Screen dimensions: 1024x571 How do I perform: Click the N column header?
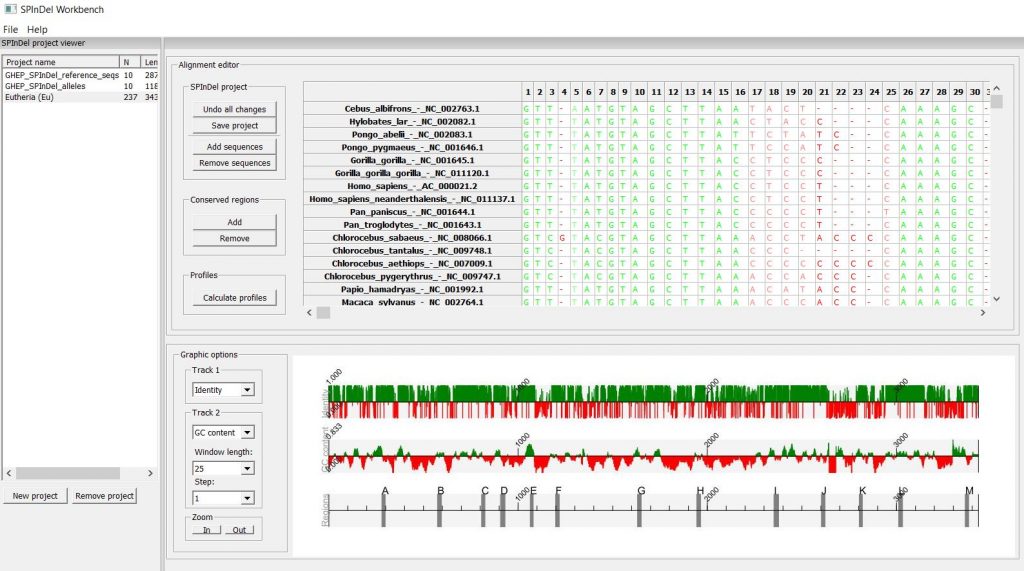click(x=130, y=62)
